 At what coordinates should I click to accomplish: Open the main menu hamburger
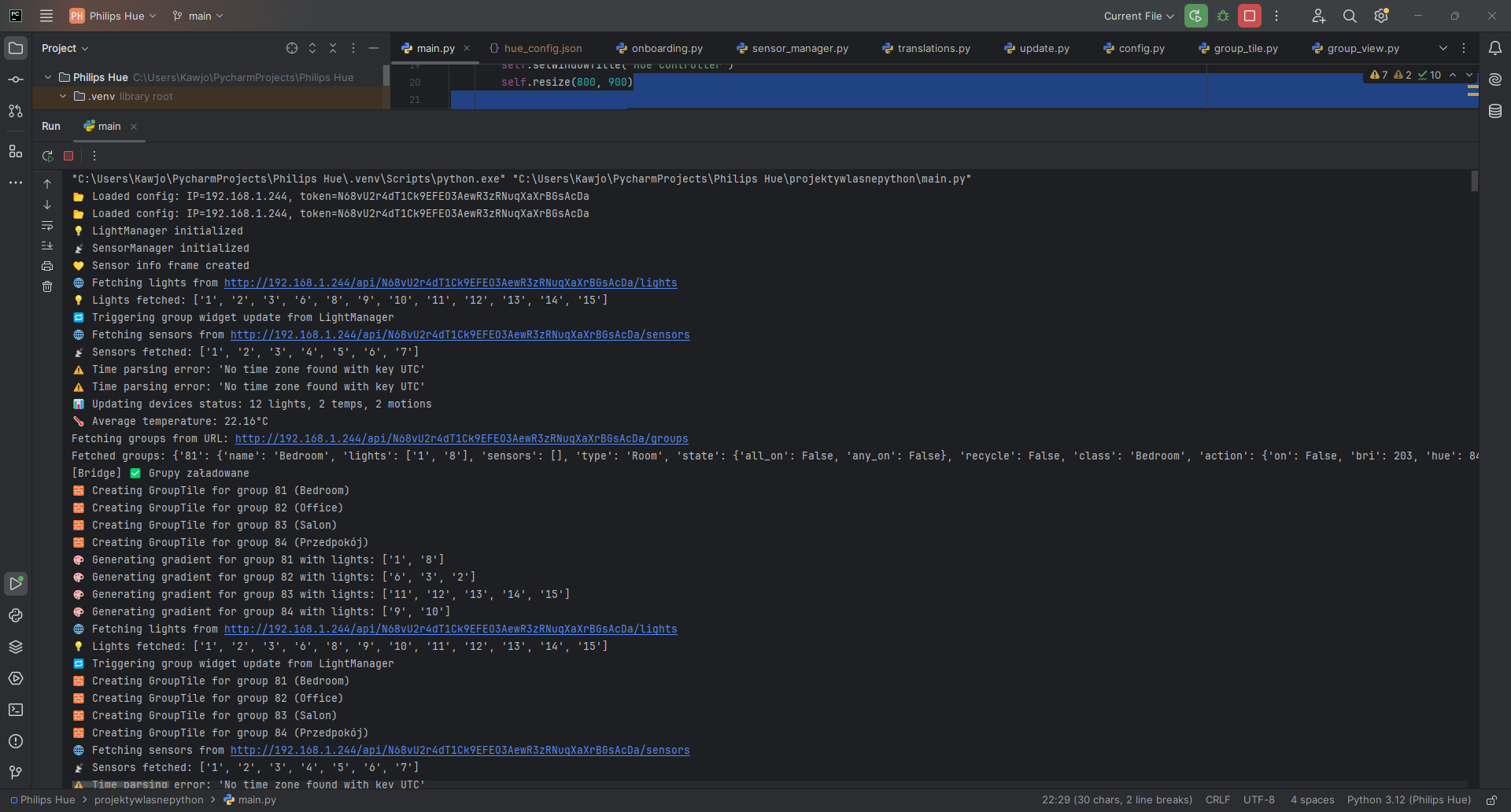46,16
